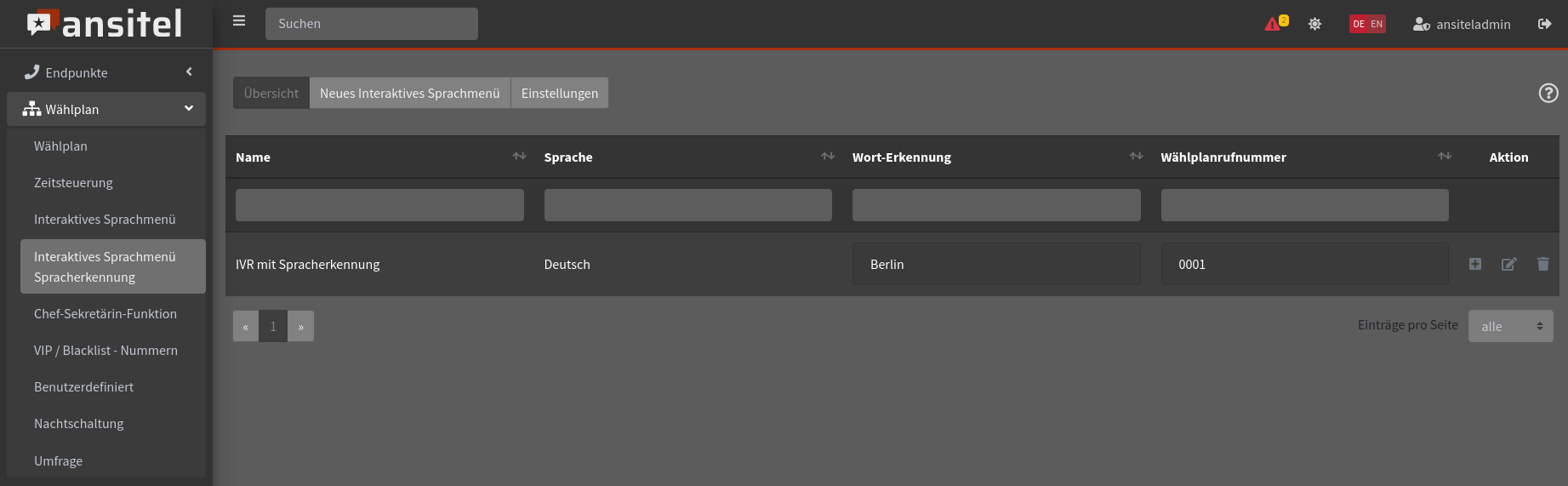Screen dimensions: 1568x486
Task: Open the Chef-Sekretärin-Funktion page
Action: (105, 313)
